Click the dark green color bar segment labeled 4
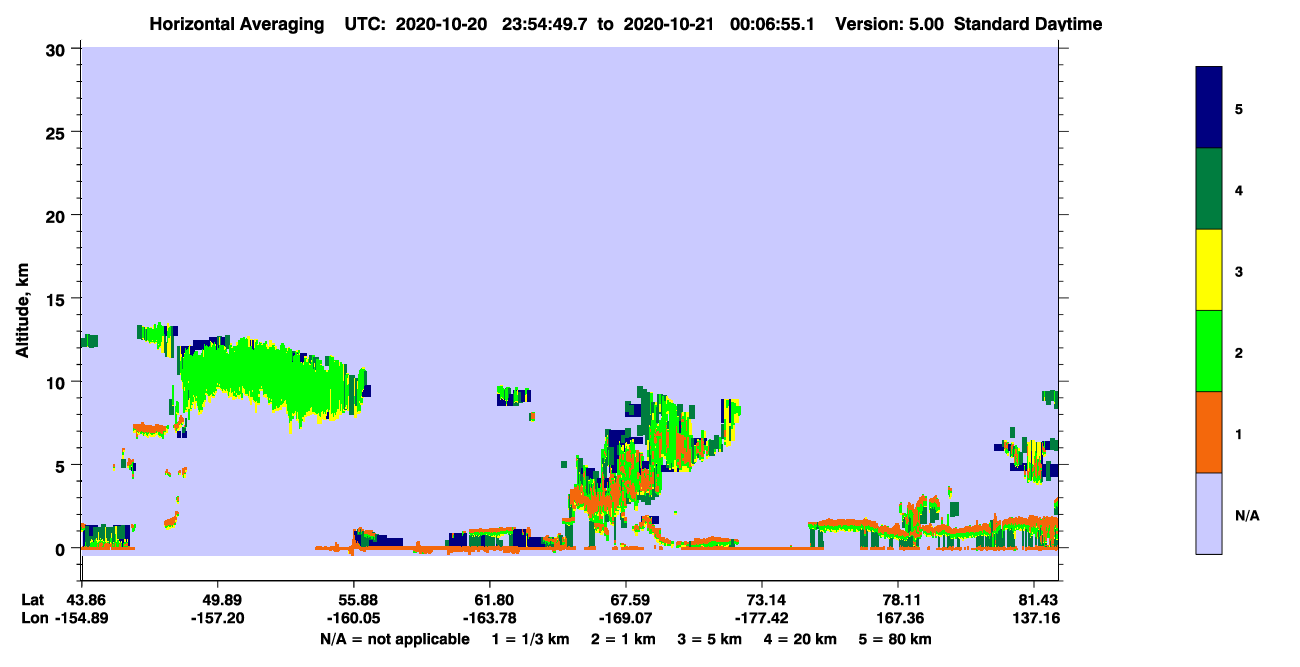 point(1209,189)
